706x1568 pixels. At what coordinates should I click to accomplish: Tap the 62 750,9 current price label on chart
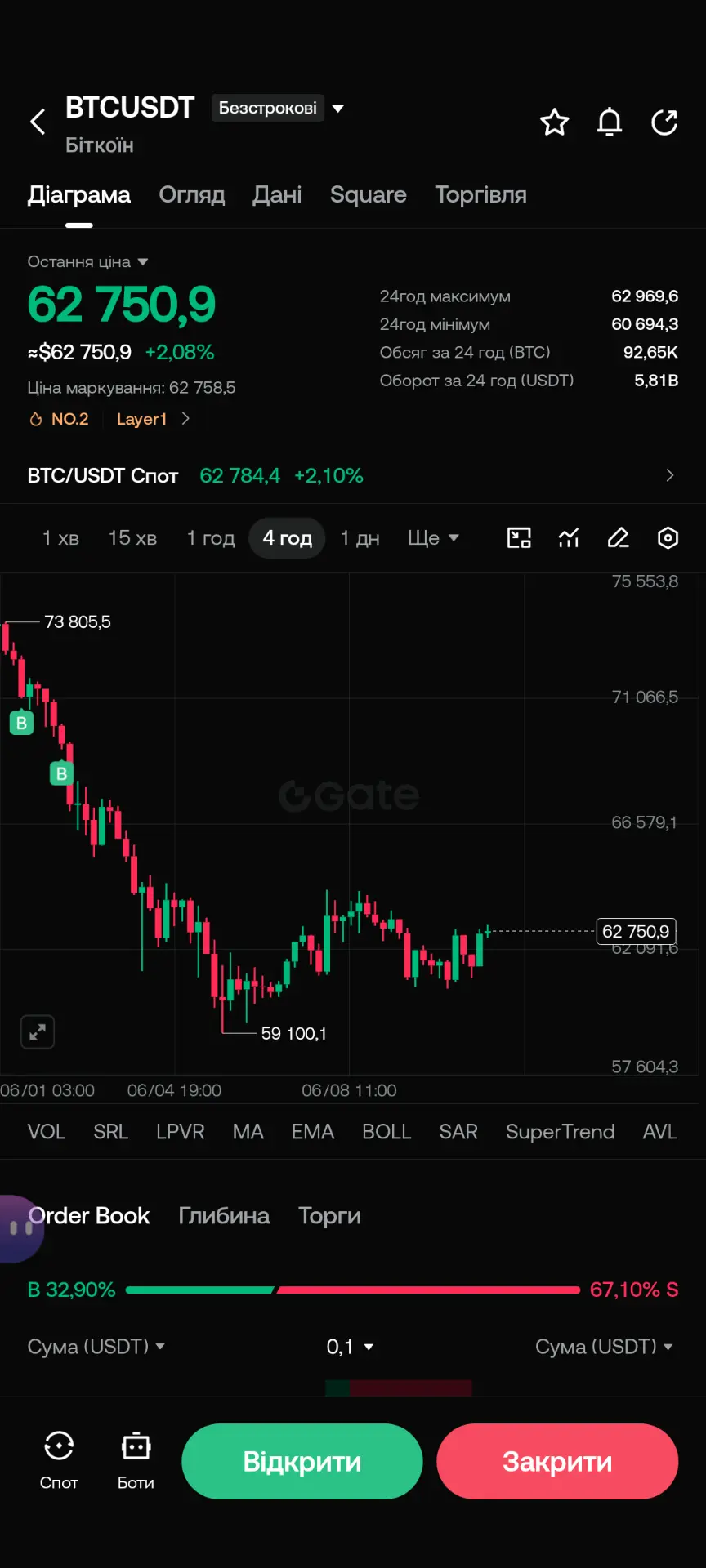[x=637, y=932]
